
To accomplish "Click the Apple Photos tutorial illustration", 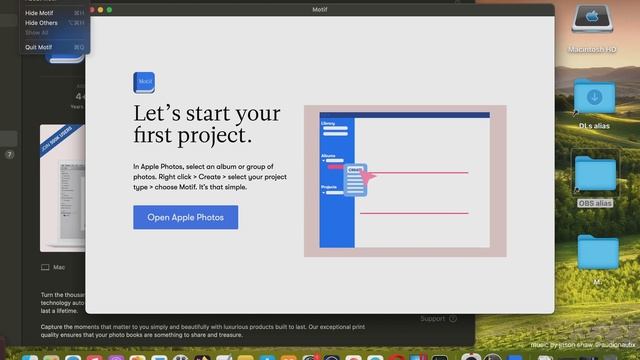I will tap(405, 181).
